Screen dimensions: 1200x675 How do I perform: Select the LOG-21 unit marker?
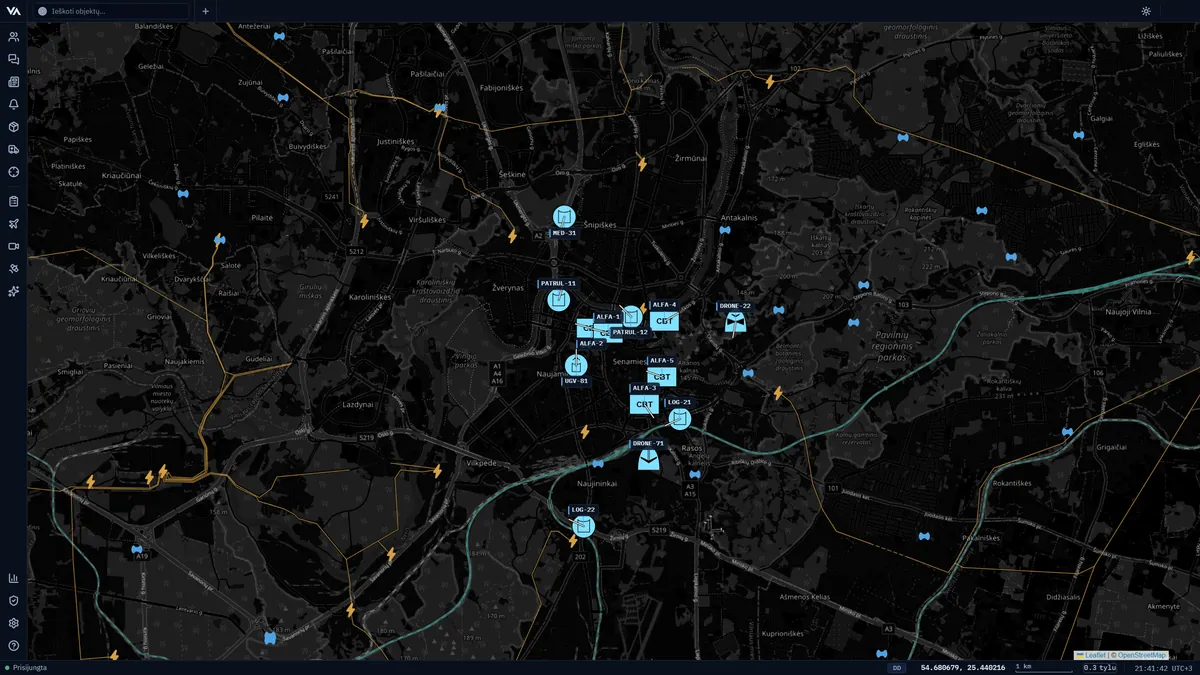click(x=679, y=418)
